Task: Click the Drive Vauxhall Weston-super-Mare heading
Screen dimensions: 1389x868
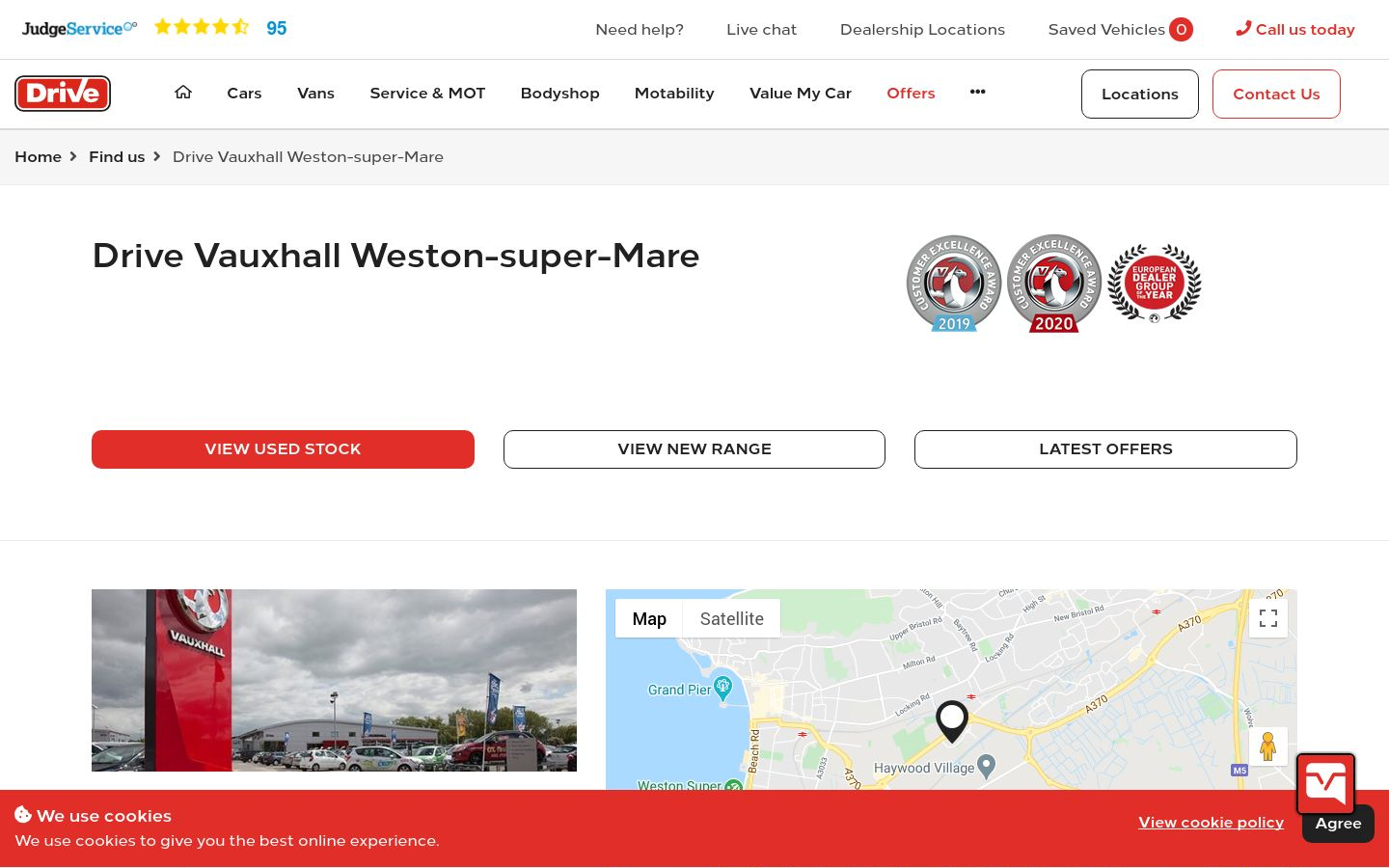Action: tap(395, 256)
